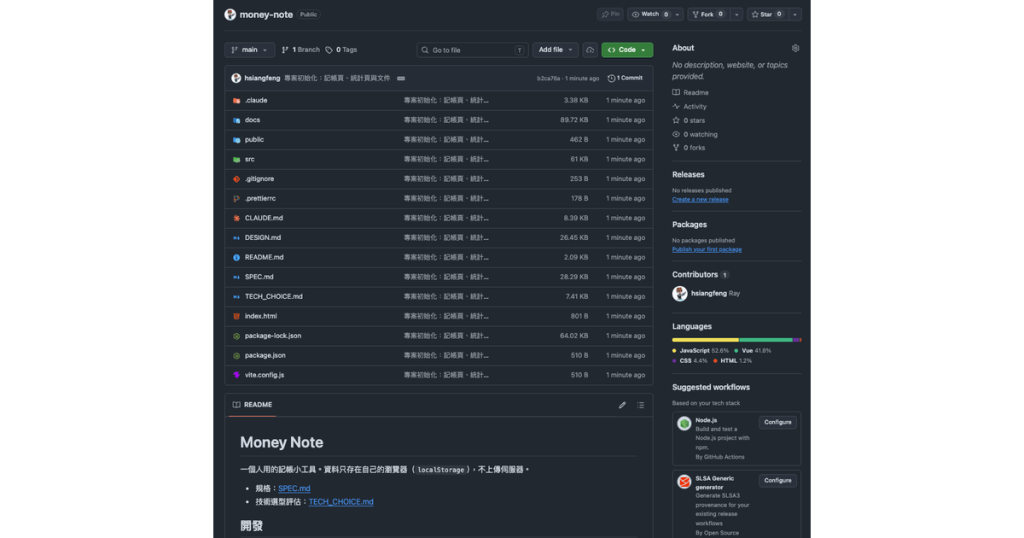Click the TECH_CHOICE.md file icon
The height and width of the screenshot is (538, 1024).
pyautogui.click(x=236, y=296)
